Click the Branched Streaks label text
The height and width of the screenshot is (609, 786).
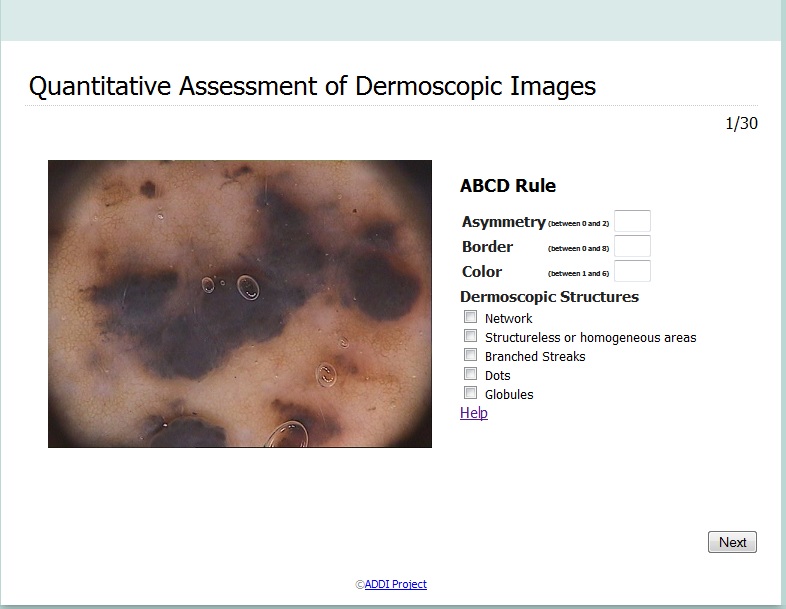click(x=535, y=357)
